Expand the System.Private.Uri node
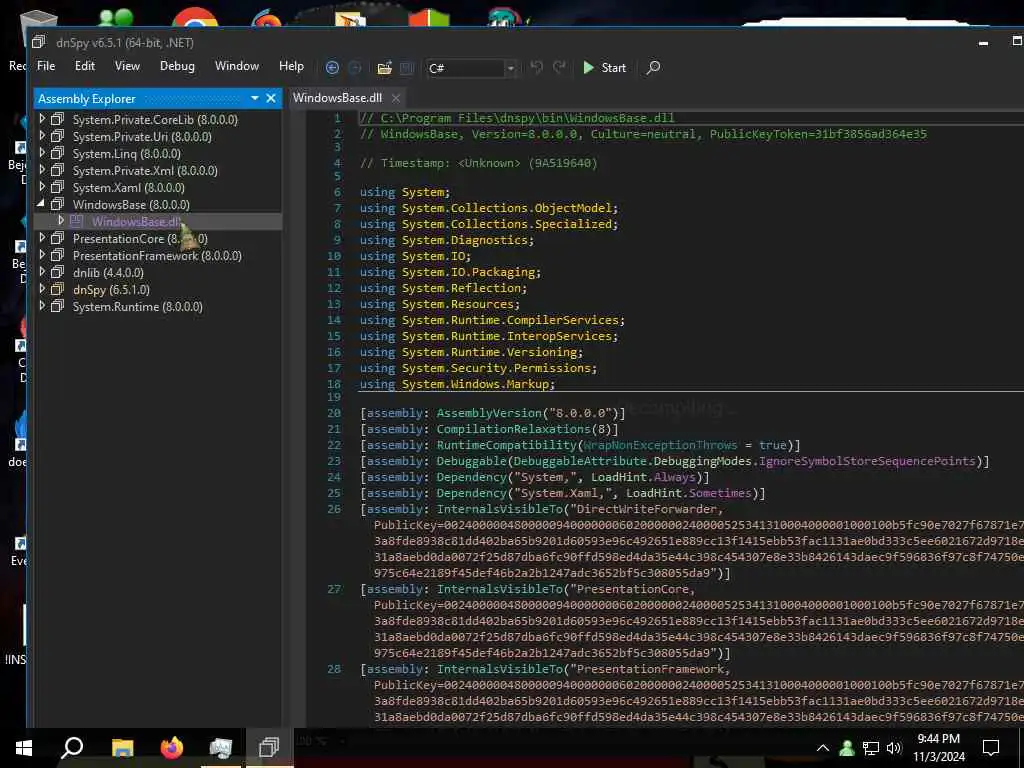The width and height of the screenshot is (1024, 768). click(x=42, y=136)
